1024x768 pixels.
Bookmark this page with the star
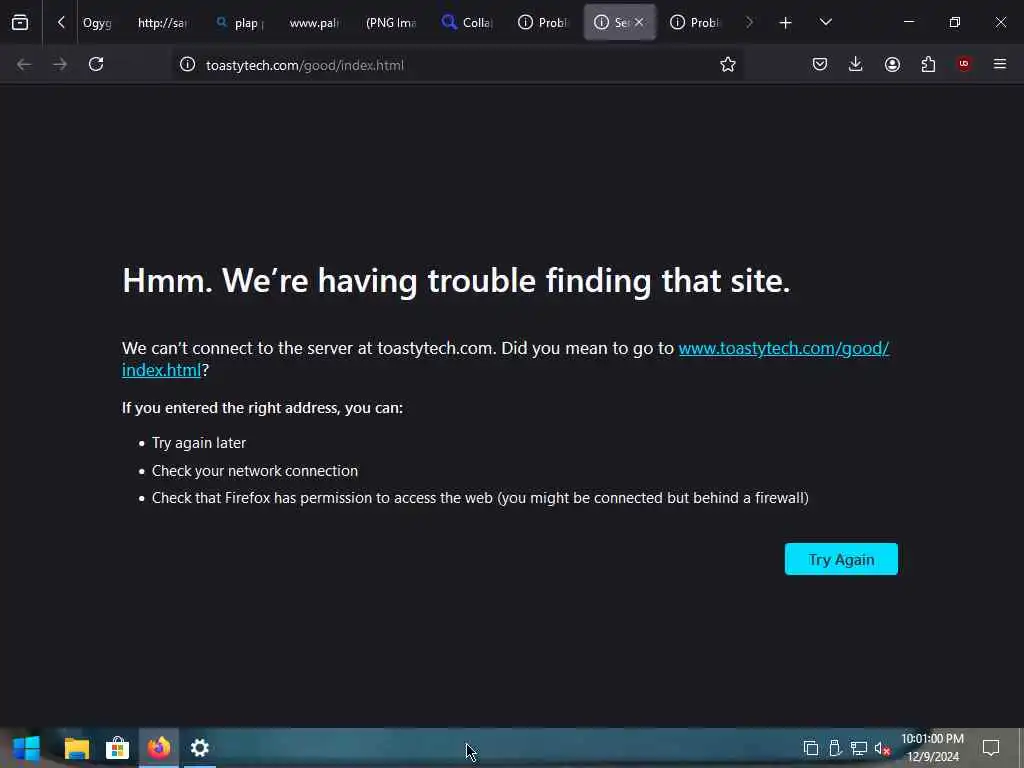728,64
